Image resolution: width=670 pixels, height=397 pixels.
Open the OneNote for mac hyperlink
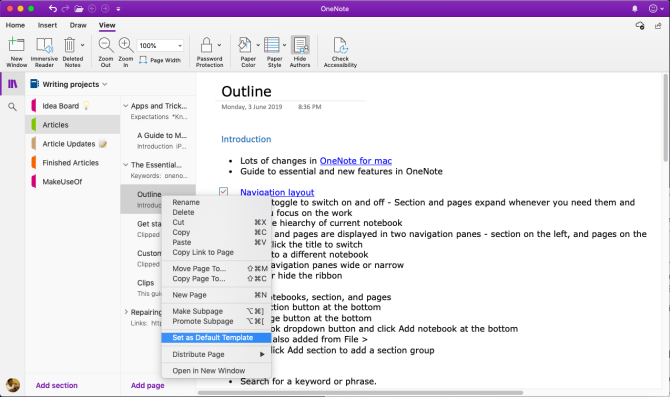(356, 161)
